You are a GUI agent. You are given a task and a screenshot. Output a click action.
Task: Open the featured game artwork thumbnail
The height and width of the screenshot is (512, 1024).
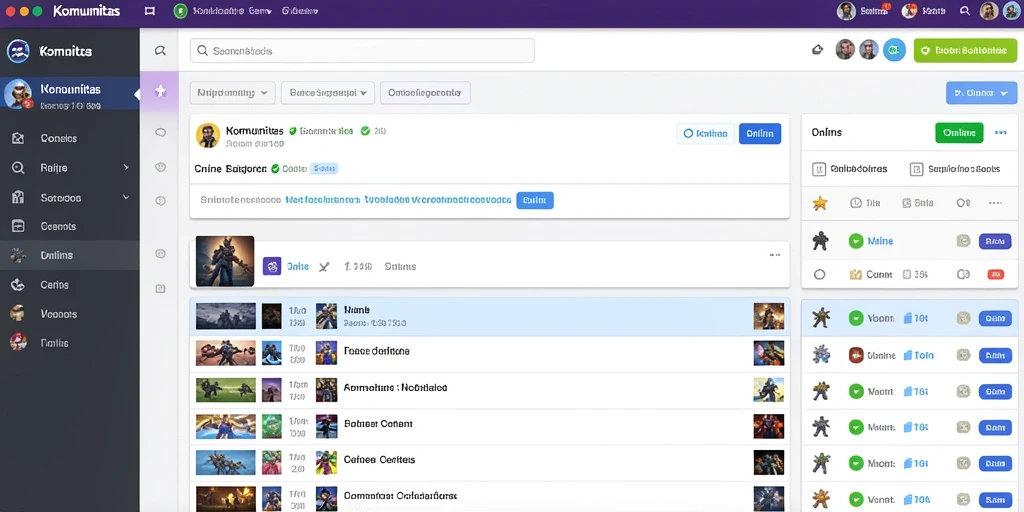coord(225,261)
